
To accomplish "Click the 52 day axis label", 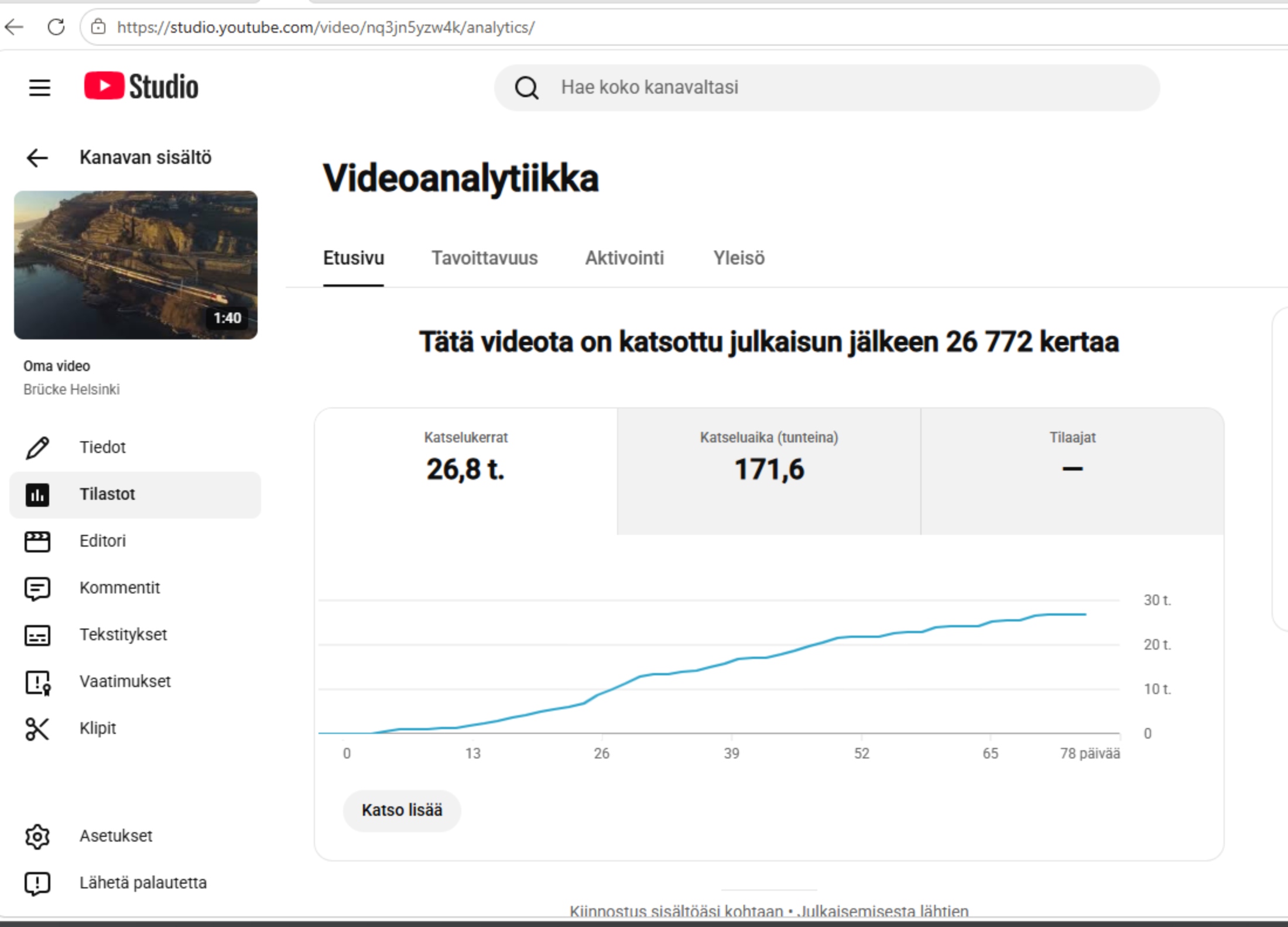I will (x=862, y=754).
